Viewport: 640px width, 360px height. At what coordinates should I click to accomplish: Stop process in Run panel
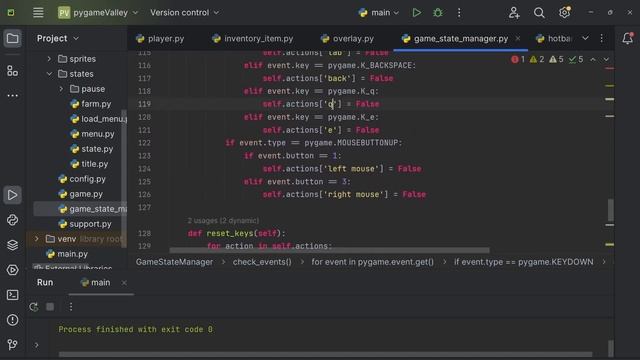(x=50, y=307)
